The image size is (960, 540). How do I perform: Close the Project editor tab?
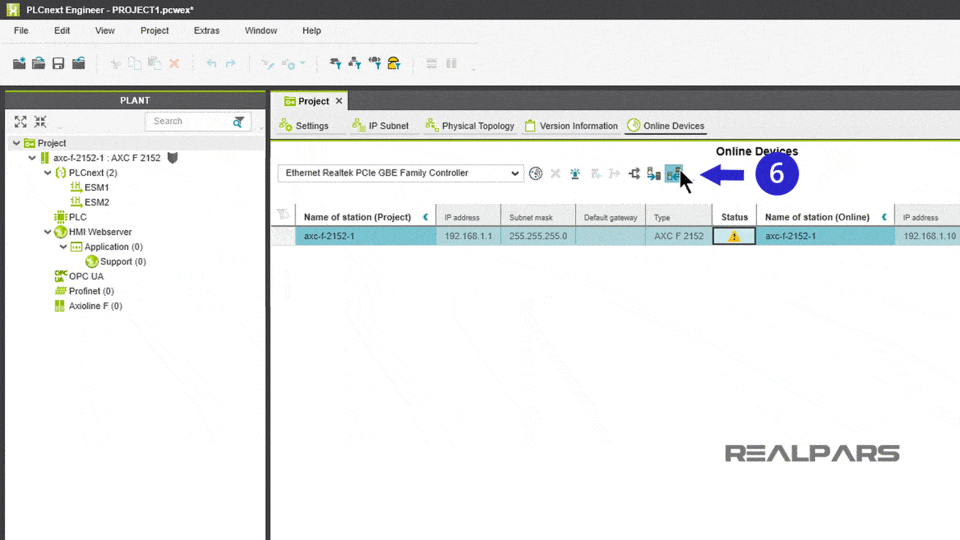click(x=339, y=101)
